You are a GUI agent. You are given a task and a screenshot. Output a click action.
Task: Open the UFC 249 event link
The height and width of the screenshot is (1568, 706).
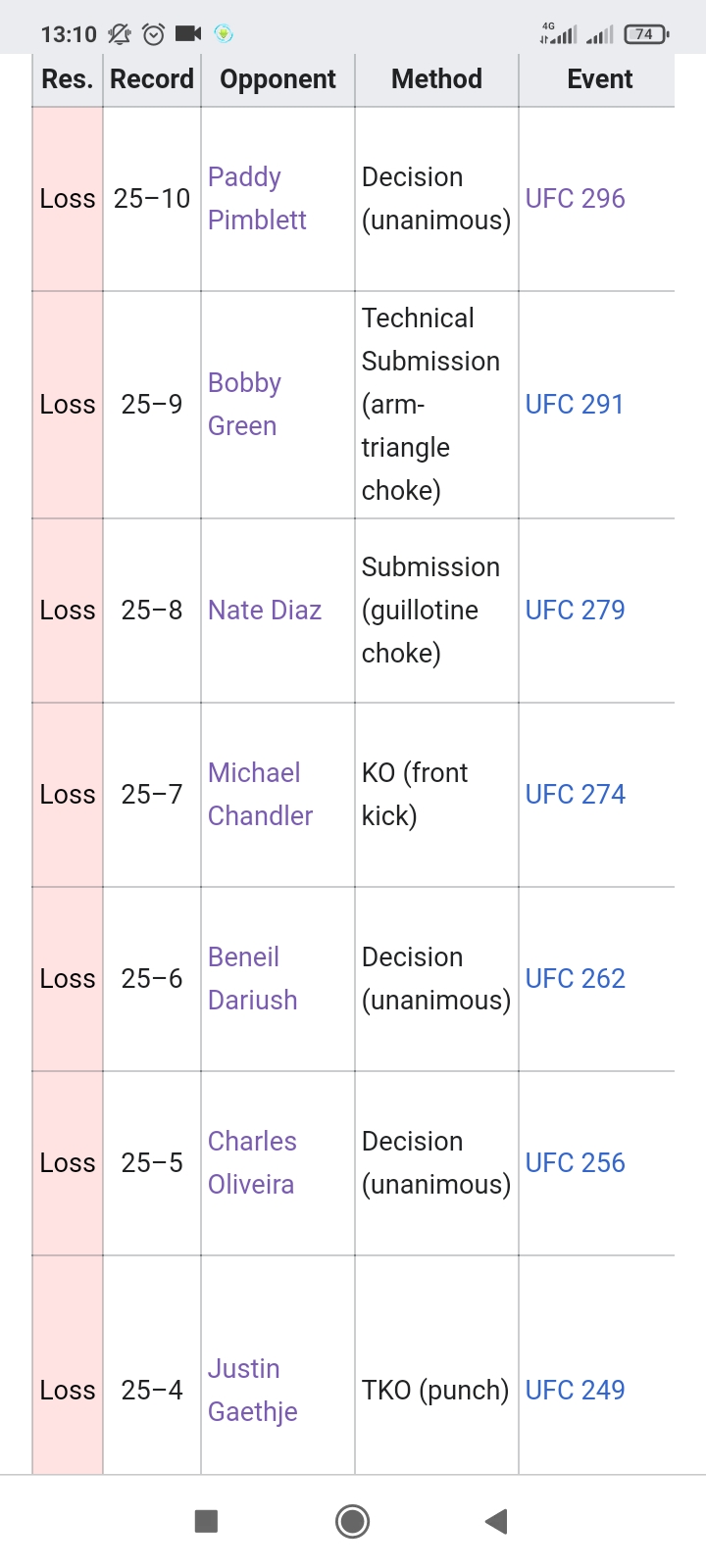click(x=575, y=1390)
